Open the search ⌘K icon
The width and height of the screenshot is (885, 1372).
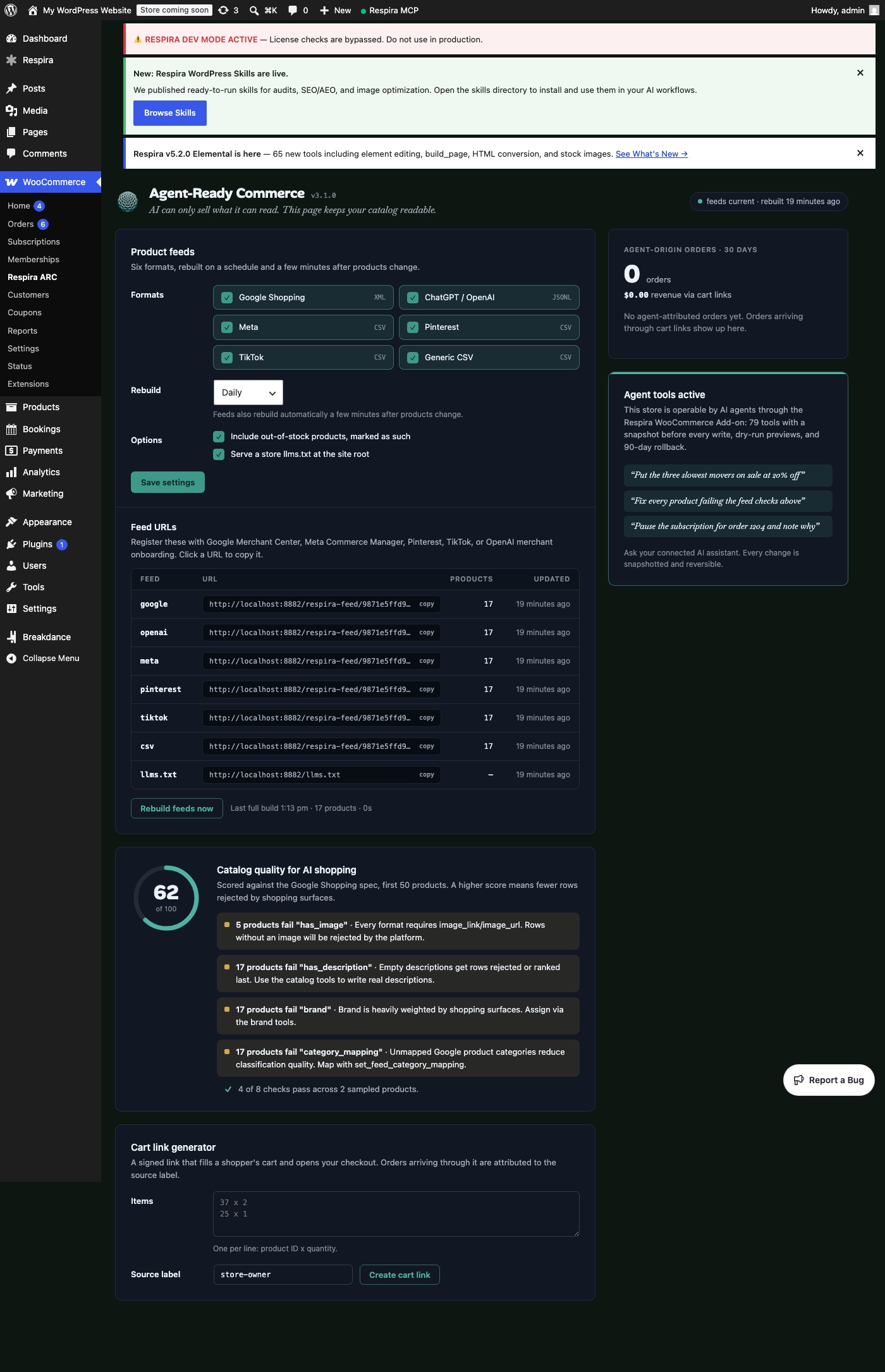[x=253, y=10]
